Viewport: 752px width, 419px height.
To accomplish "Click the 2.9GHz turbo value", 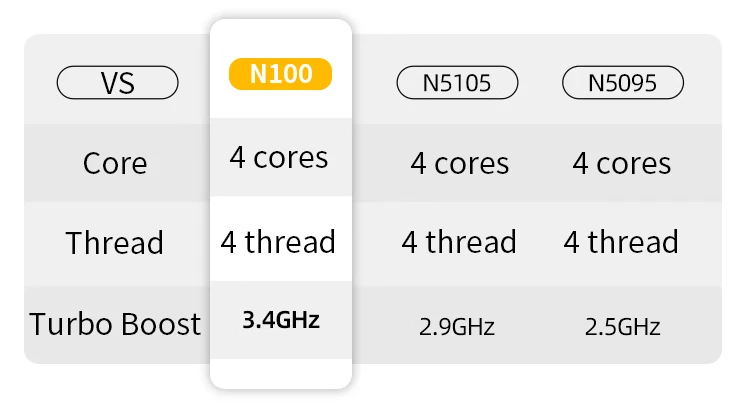I will click(x=459, y=326).
